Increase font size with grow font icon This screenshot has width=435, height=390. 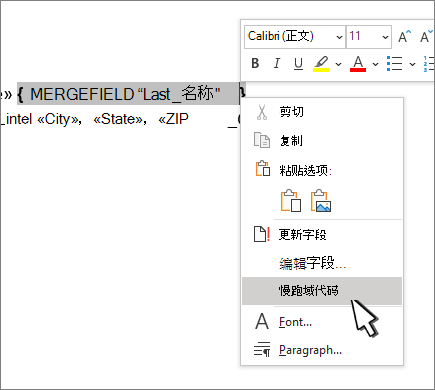[x=405, y=36]
